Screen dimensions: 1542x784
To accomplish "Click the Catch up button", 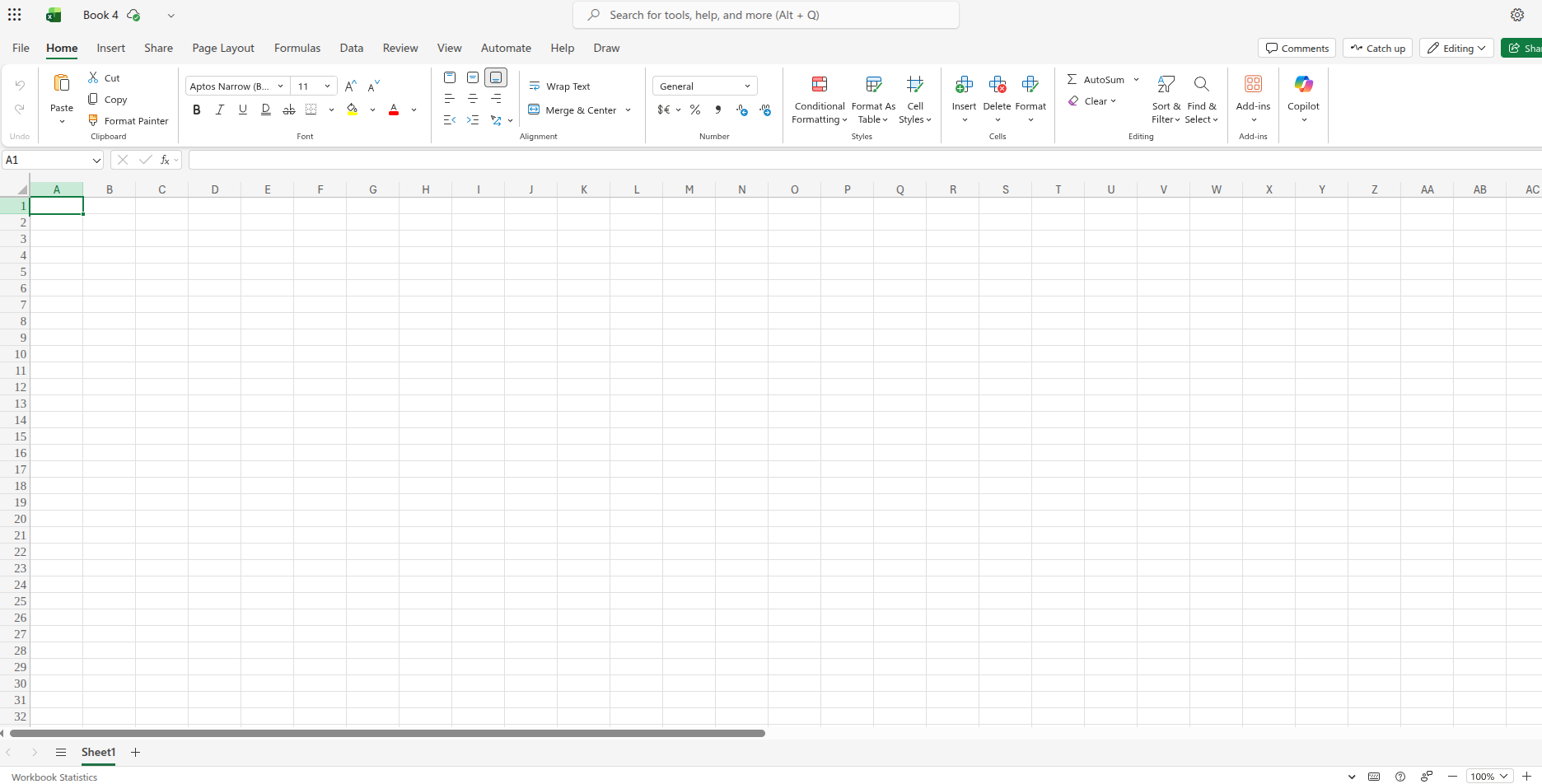I will click(x=1377, y=49).
